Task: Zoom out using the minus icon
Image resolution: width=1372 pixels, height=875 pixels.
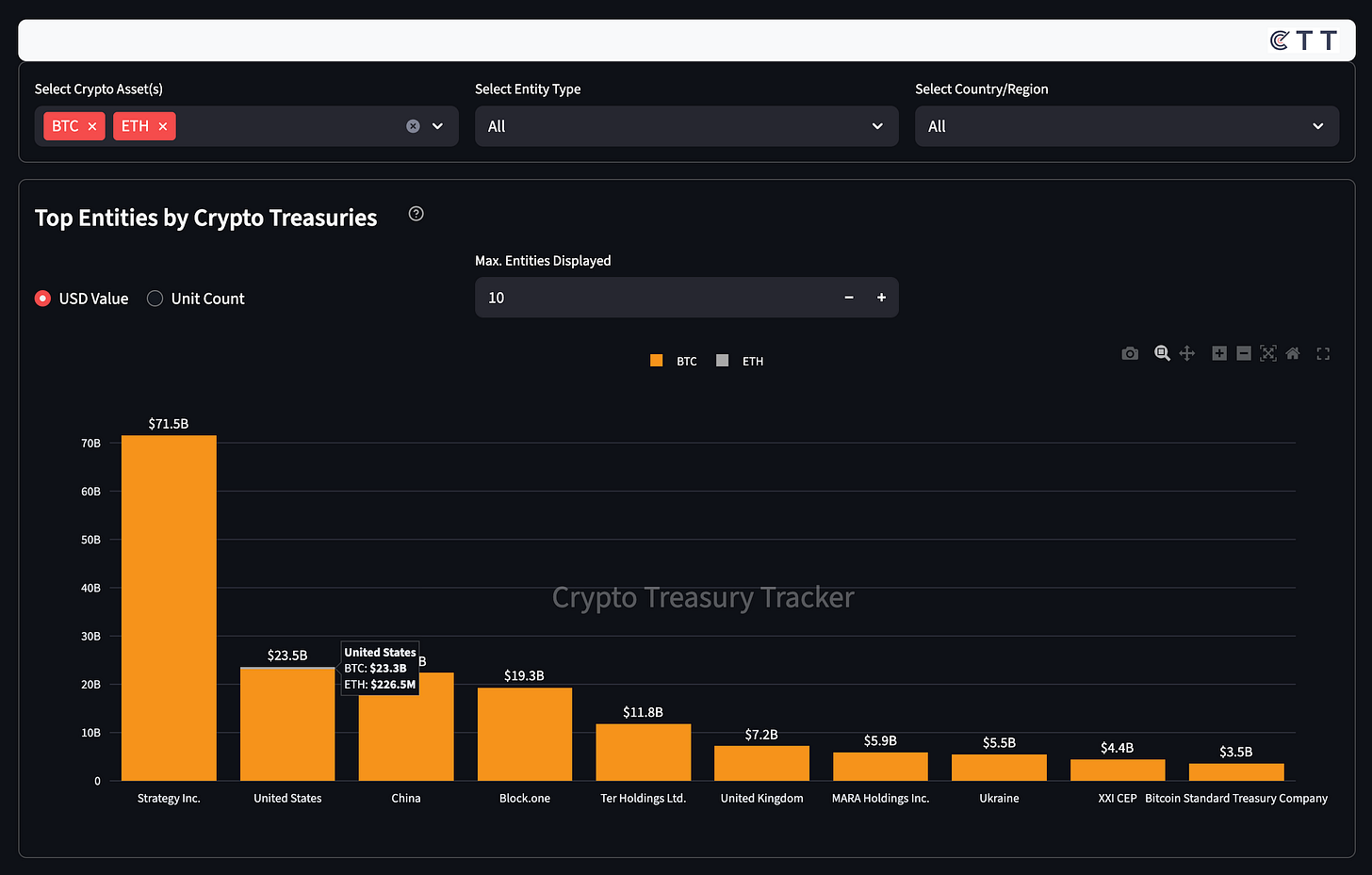Action: pos(1243,353)
